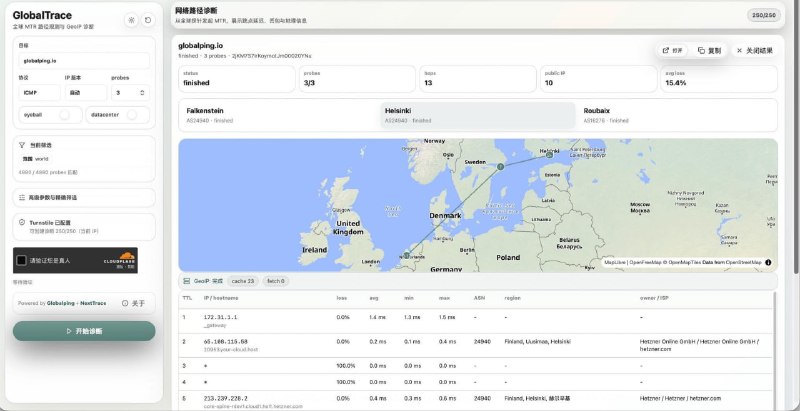Click the filter funnel icon 当前筛选
Image resolution: width=800 pixels, height=411 pixels.
click(22, 145)
